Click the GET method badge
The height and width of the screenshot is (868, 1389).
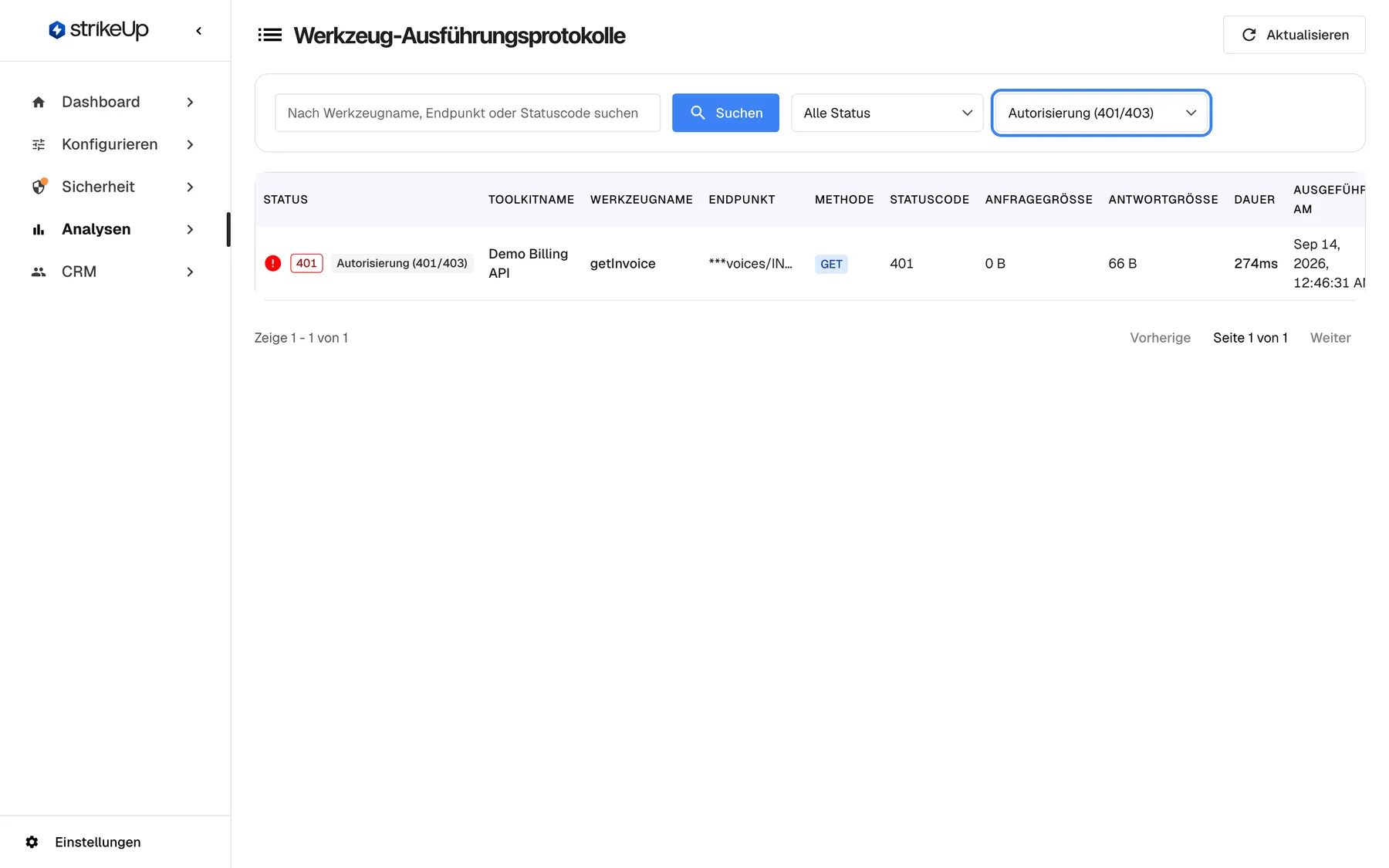(x=831, y=264)
